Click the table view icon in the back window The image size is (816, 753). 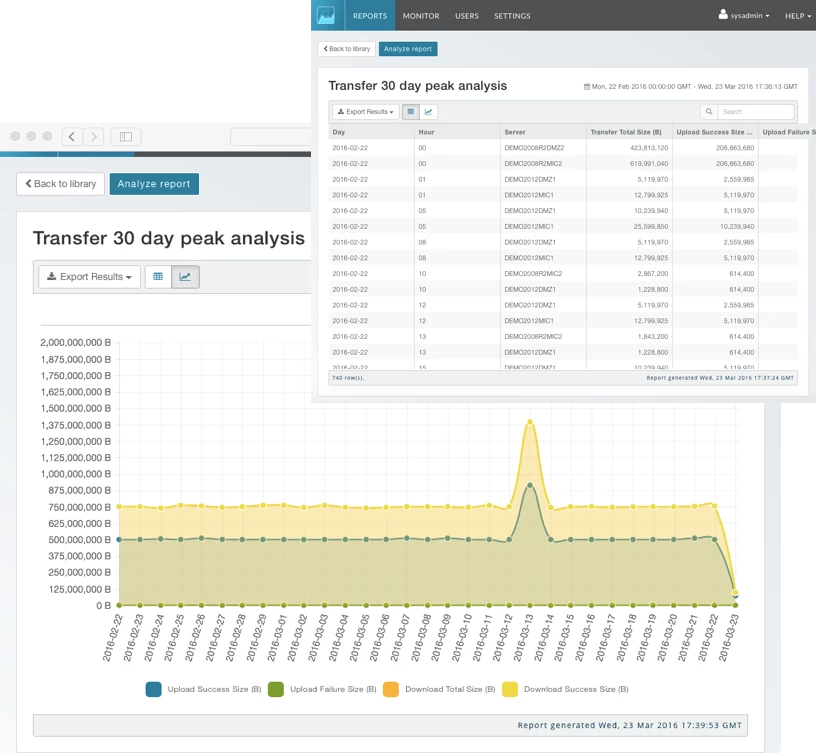pyautogui.click(x=158, y=277)
